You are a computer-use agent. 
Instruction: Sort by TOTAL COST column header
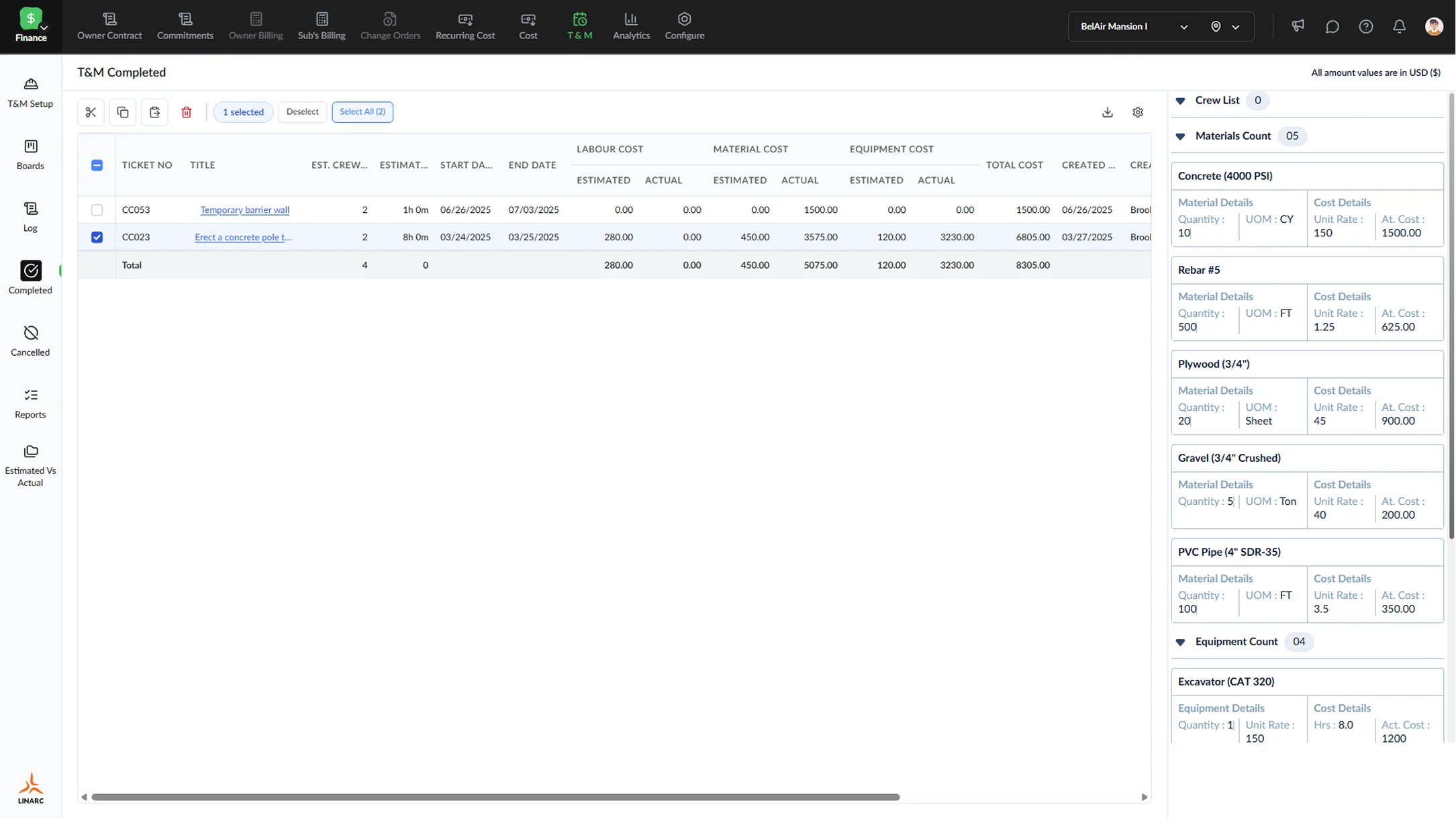pos(1014,165)
